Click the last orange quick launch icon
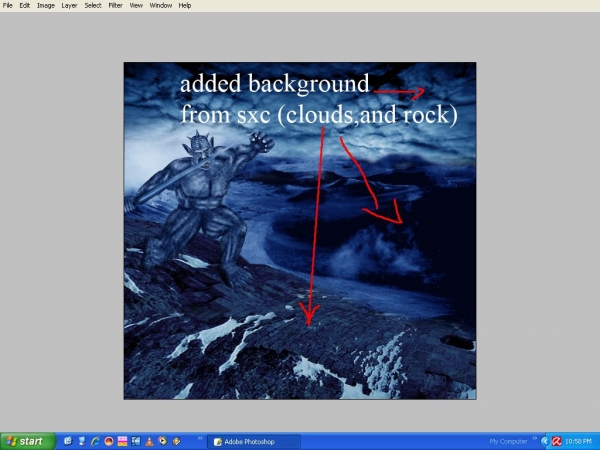This screenshot has height=450, width=600. click(x=176, y=441)
